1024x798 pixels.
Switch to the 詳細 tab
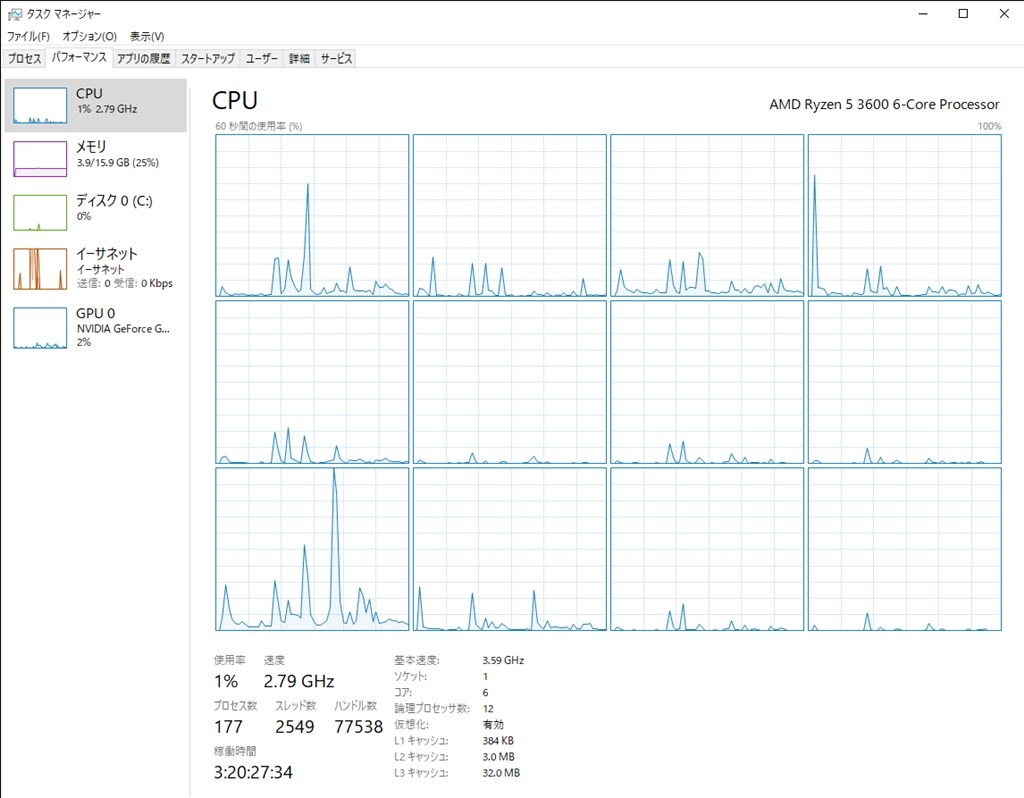[299, 59]
